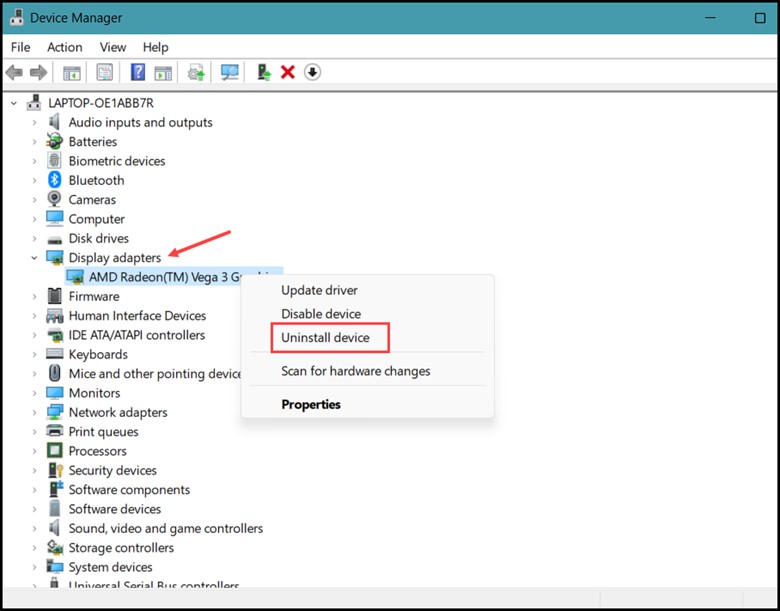Open the Help menu

coord(156,47)
